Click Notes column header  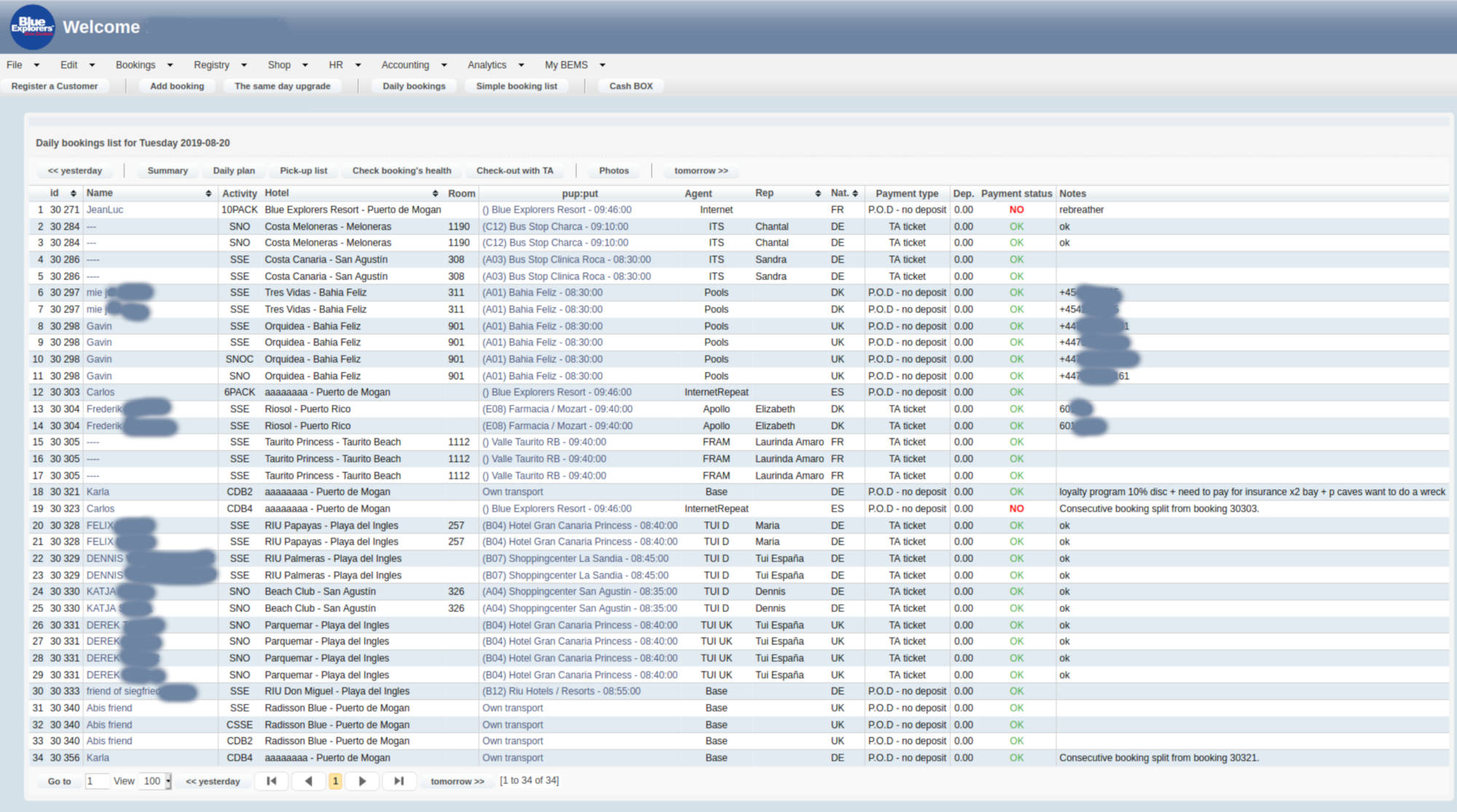(1072, 194)
